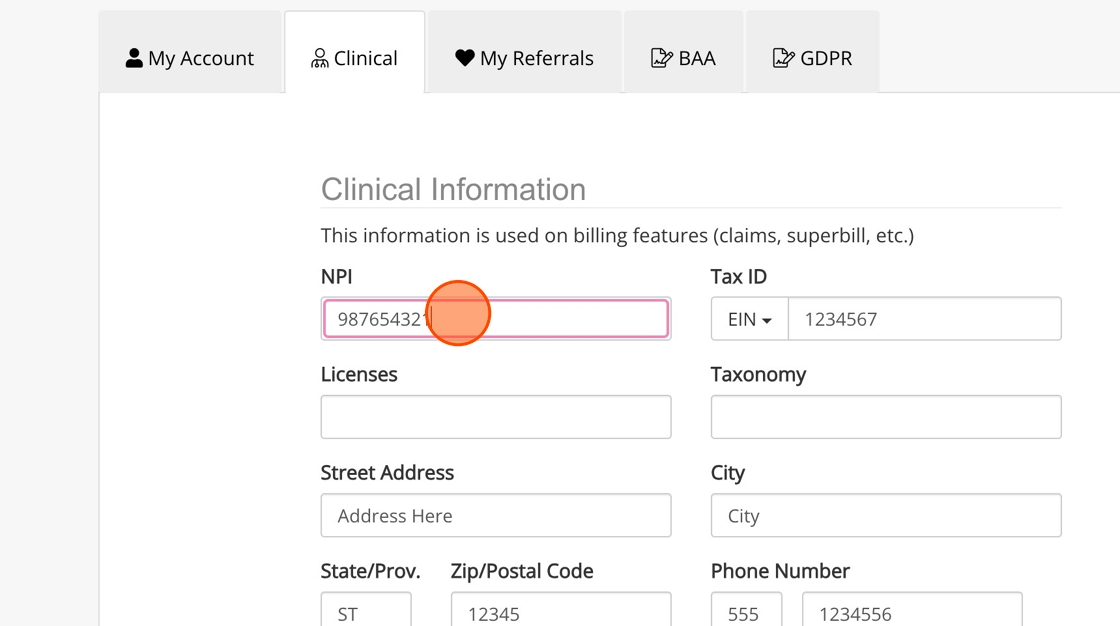Click the signature icon on BAA tab

661,58
